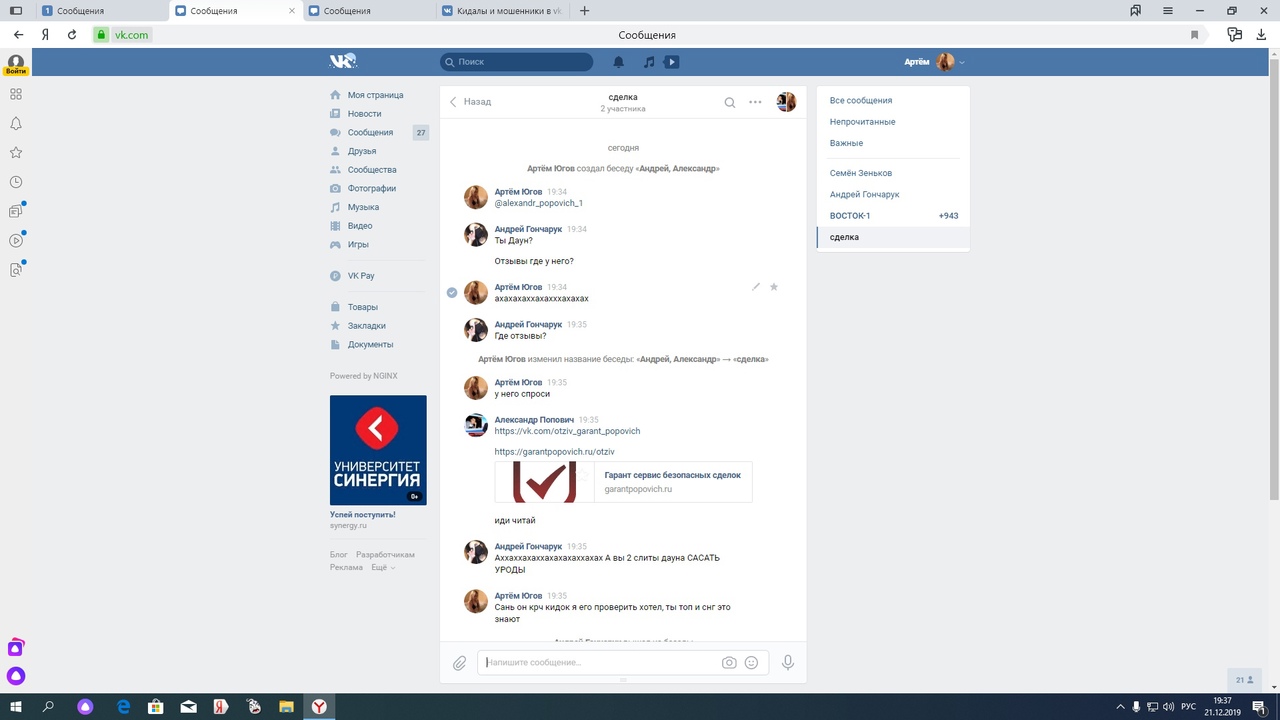Viewport: 1280px width, 720px height.
Task: Click the paperclip attachment icon
Action: [459, 663]
